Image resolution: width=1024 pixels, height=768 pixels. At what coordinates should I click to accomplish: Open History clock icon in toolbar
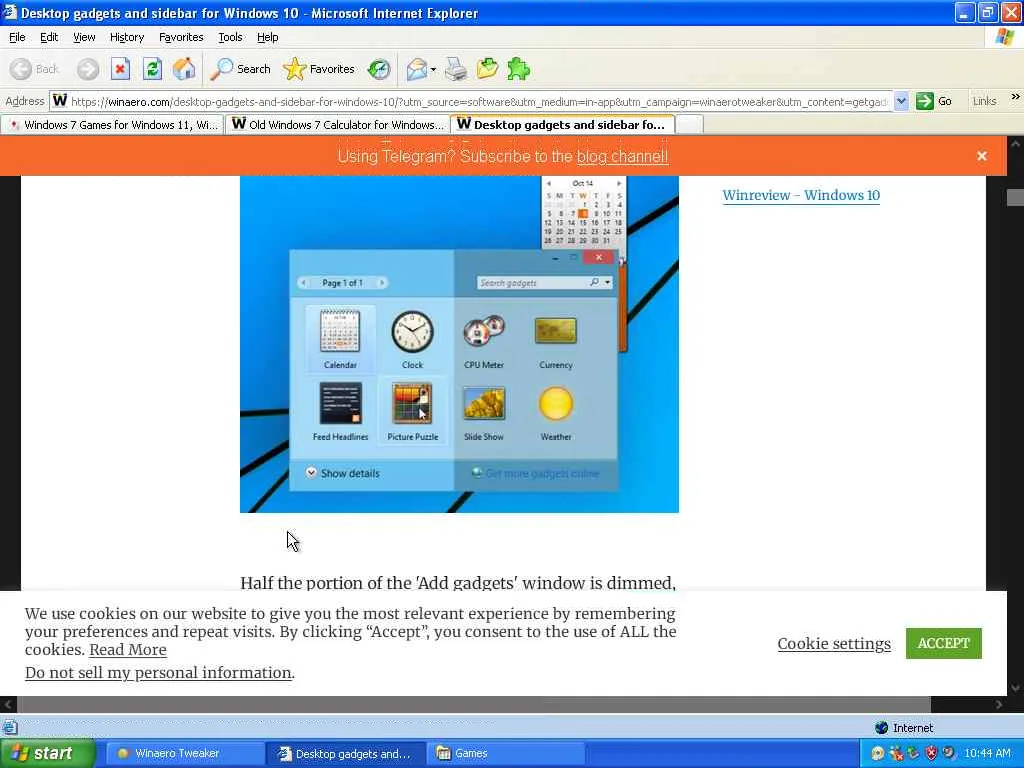point(379,69)
